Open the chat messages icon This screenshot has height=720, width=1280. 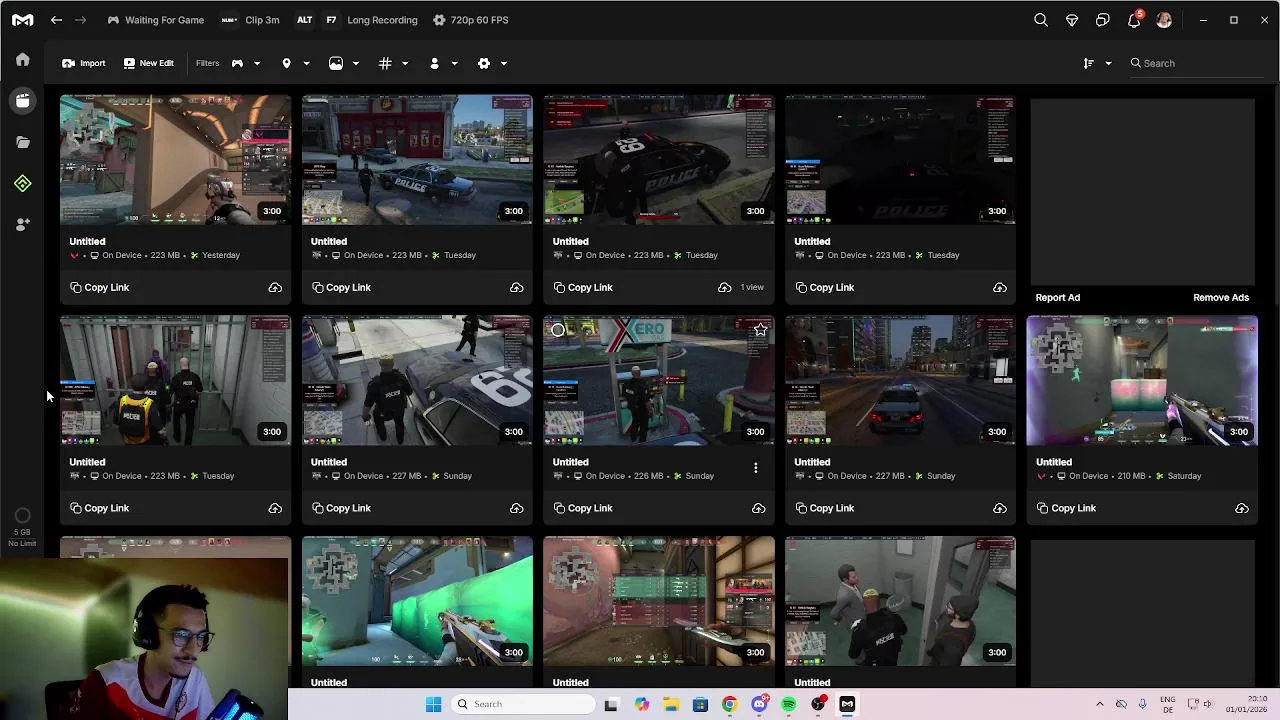(x=1103, y=20)
